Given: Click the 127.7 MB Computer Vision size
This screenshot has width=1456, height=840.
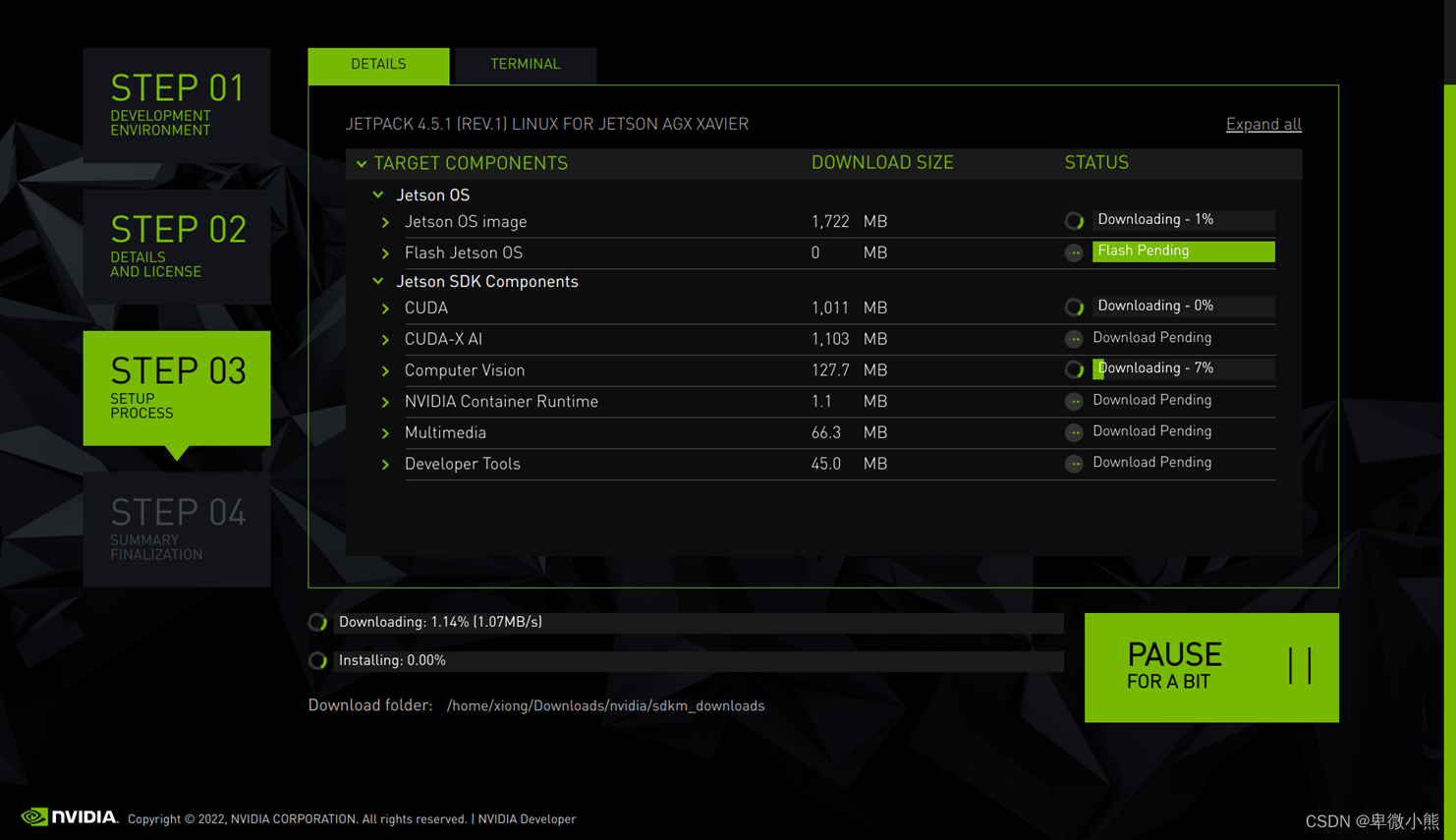Looking at the screenshot, I should (x=849, y=371).
